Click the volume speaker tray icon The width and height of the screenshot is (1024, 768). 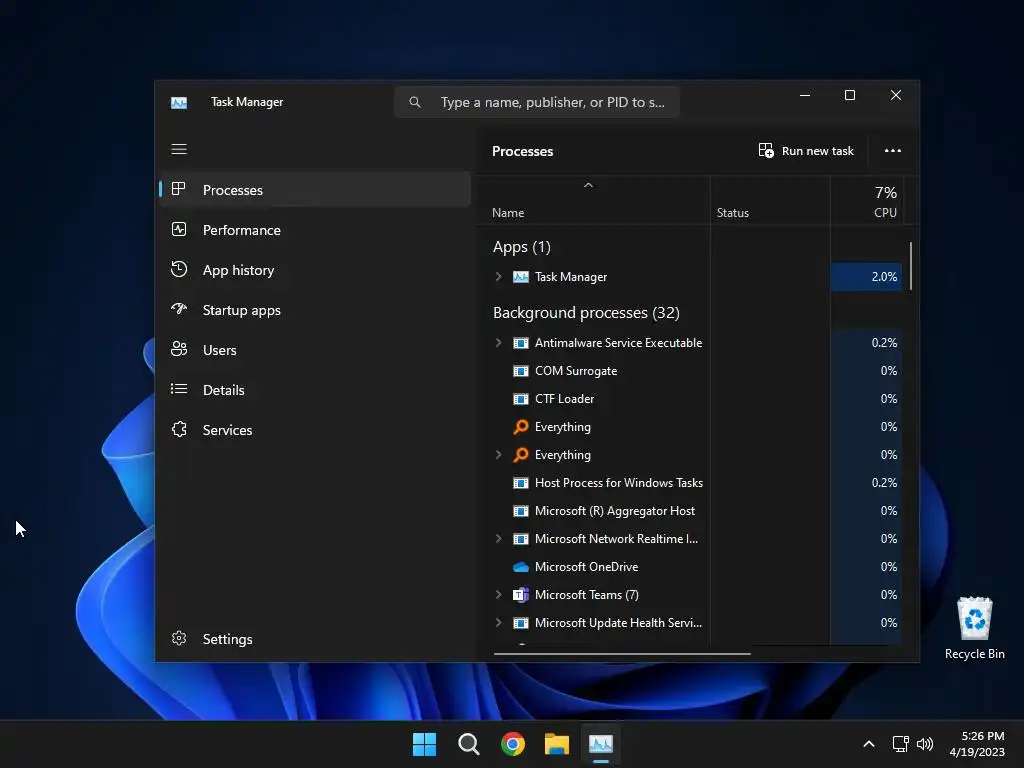[925, 744]
